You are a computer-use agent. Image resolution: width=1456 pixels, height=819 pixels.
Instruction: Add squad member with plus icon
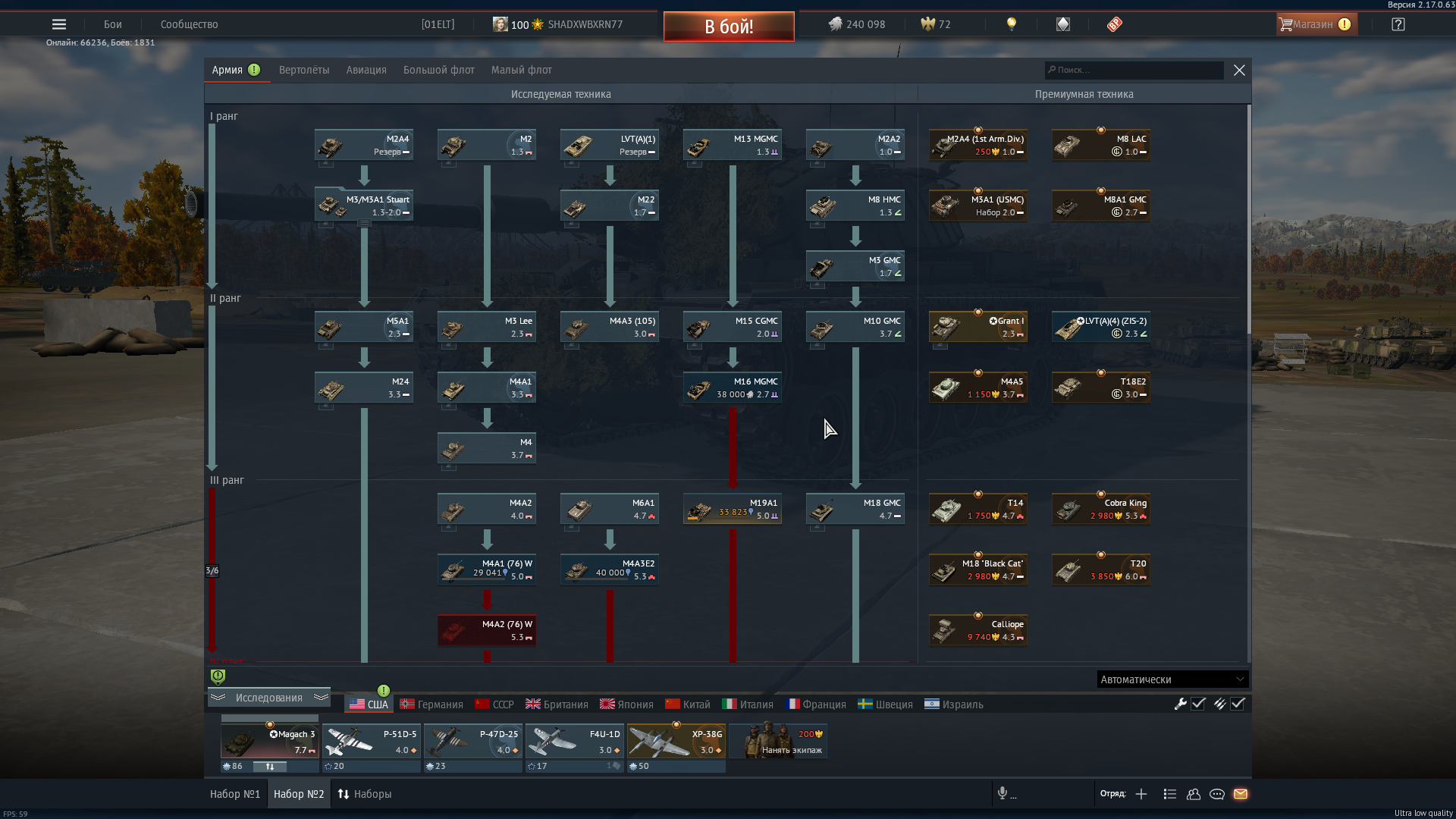(x=1141, y=794)
